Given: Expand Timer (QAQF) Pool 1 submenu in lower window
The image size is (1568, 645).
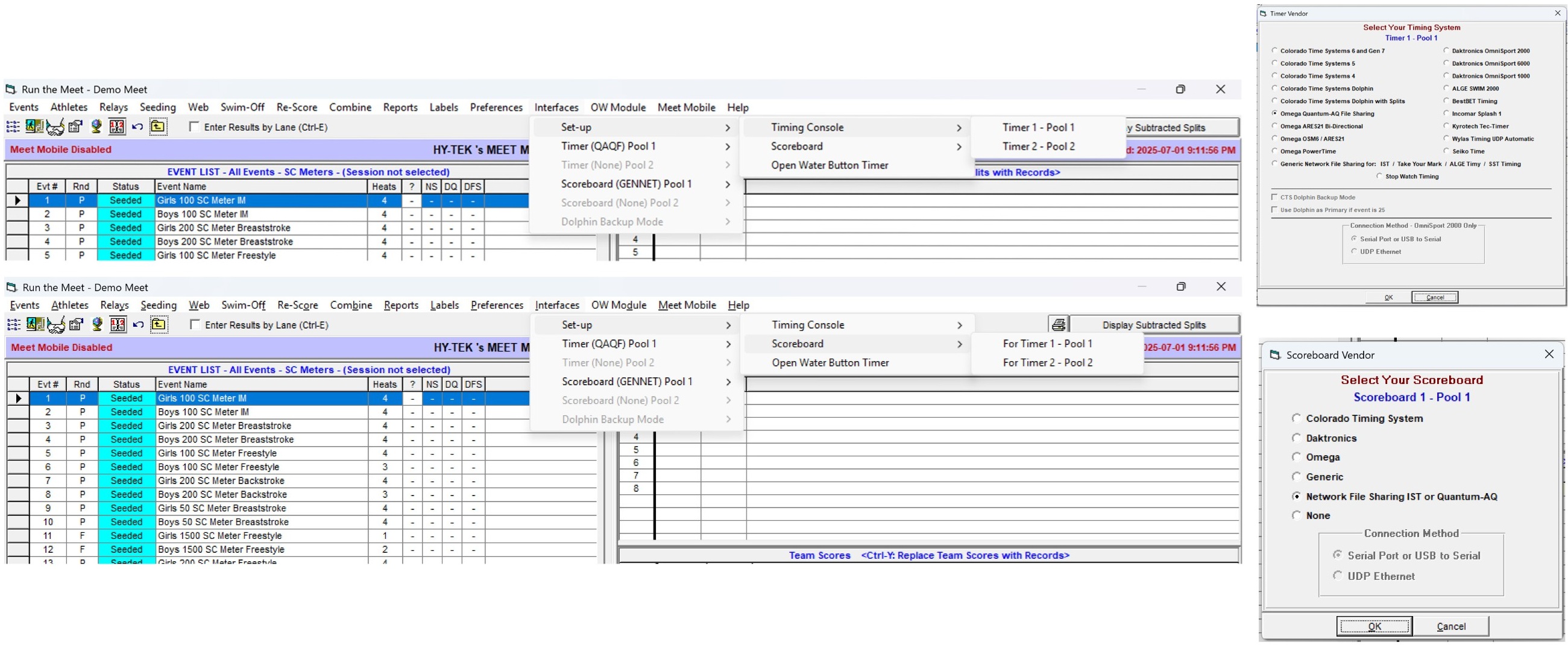Looking at the screenshot, I should tap(637, 344).
